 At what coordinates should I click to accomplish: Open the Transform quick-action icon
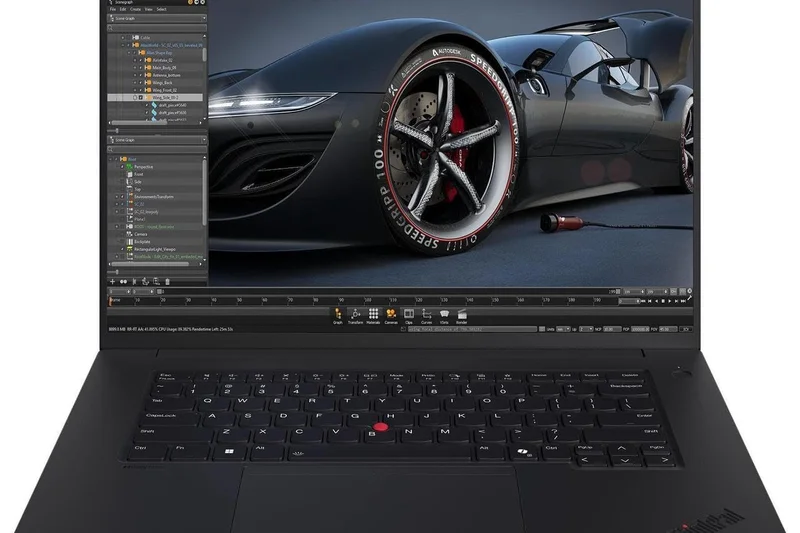[x=356, y=314]
